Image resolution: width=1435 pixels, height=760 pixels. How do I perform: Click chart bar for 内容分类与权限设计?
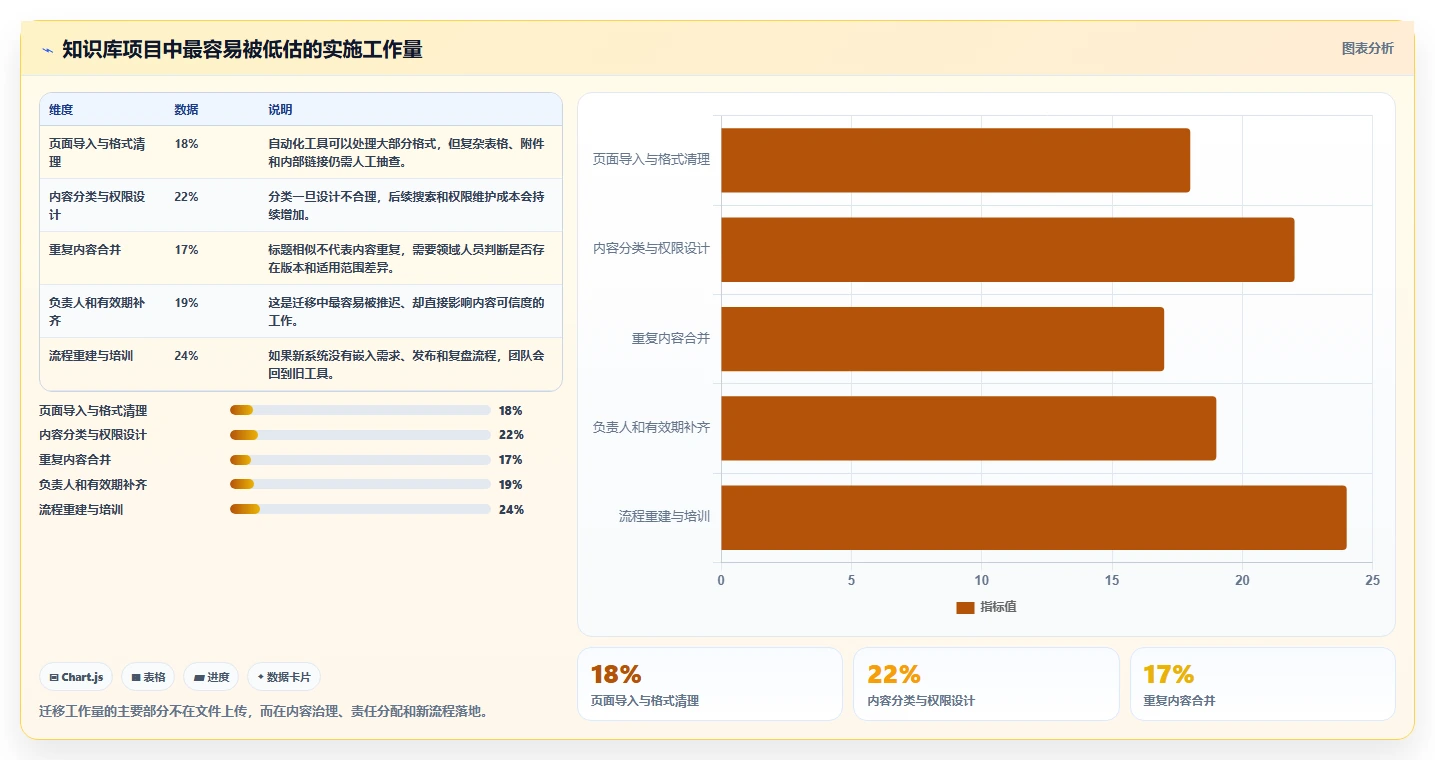pos(1007,249)
